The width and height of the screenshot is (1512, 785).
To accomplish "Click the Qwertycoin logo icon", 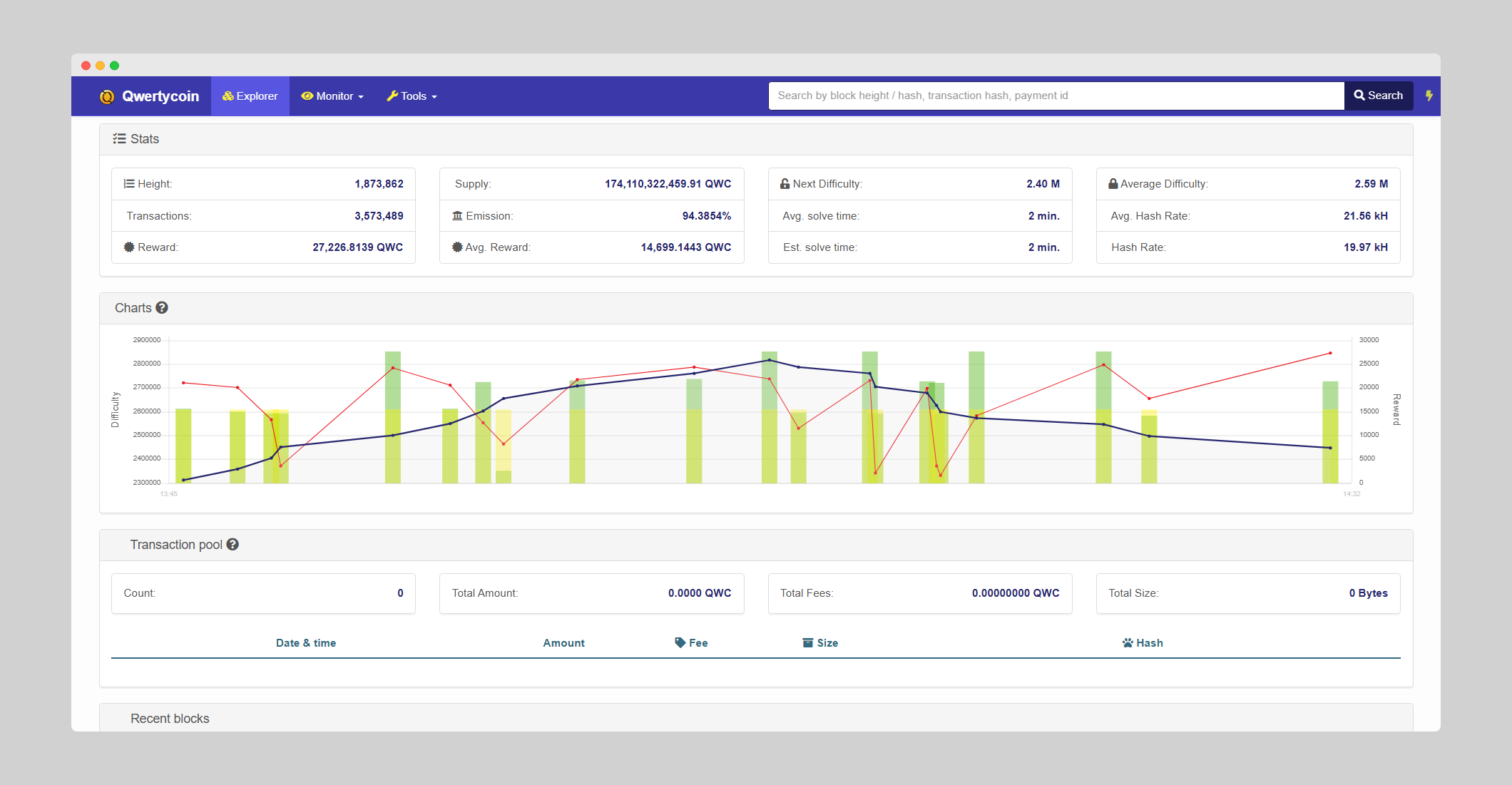I will 107,96.
